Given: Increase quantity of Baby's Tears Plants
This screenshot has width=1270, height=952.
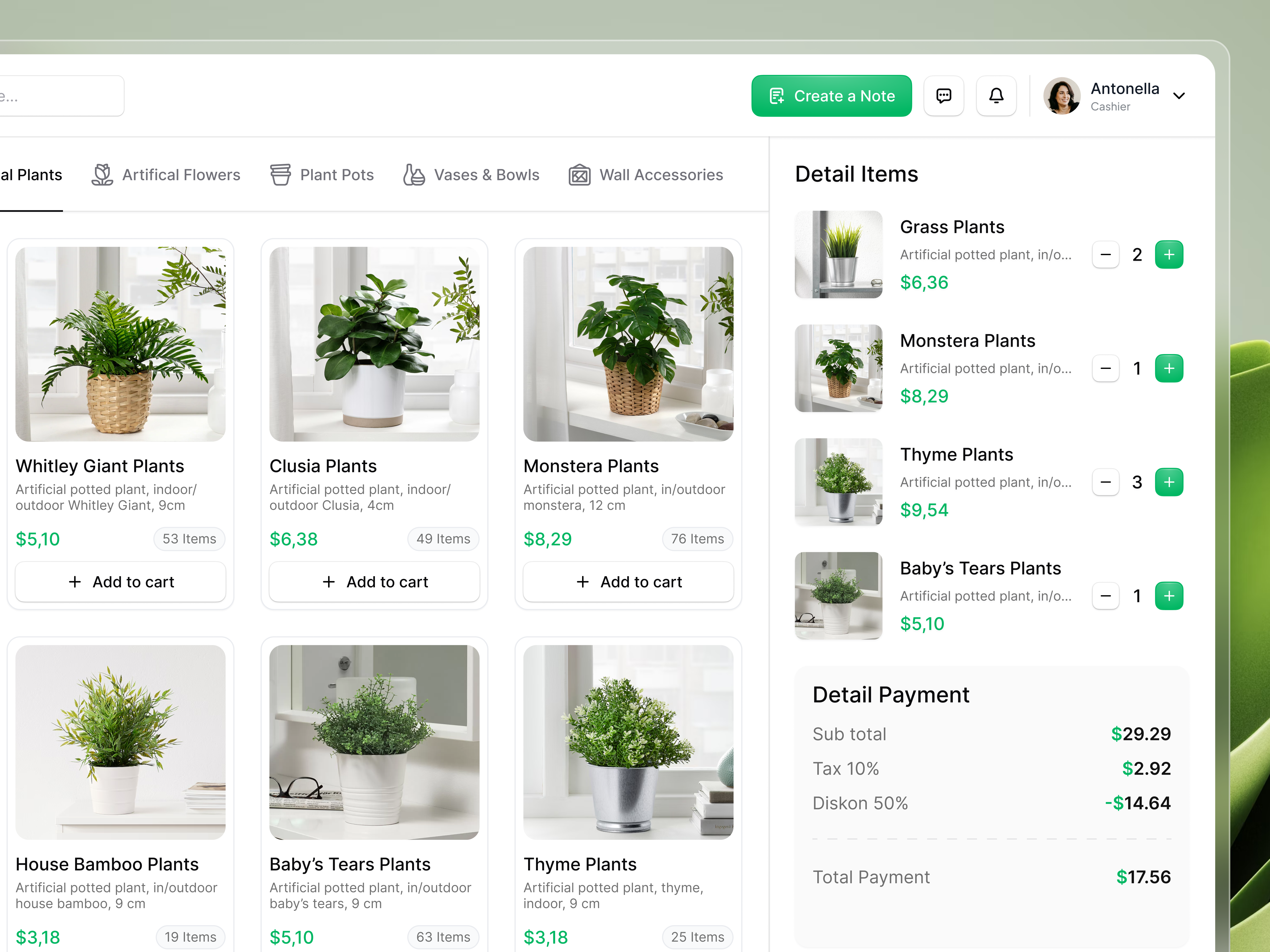Looking at the screenshot, I should [x=1169, y=596].
